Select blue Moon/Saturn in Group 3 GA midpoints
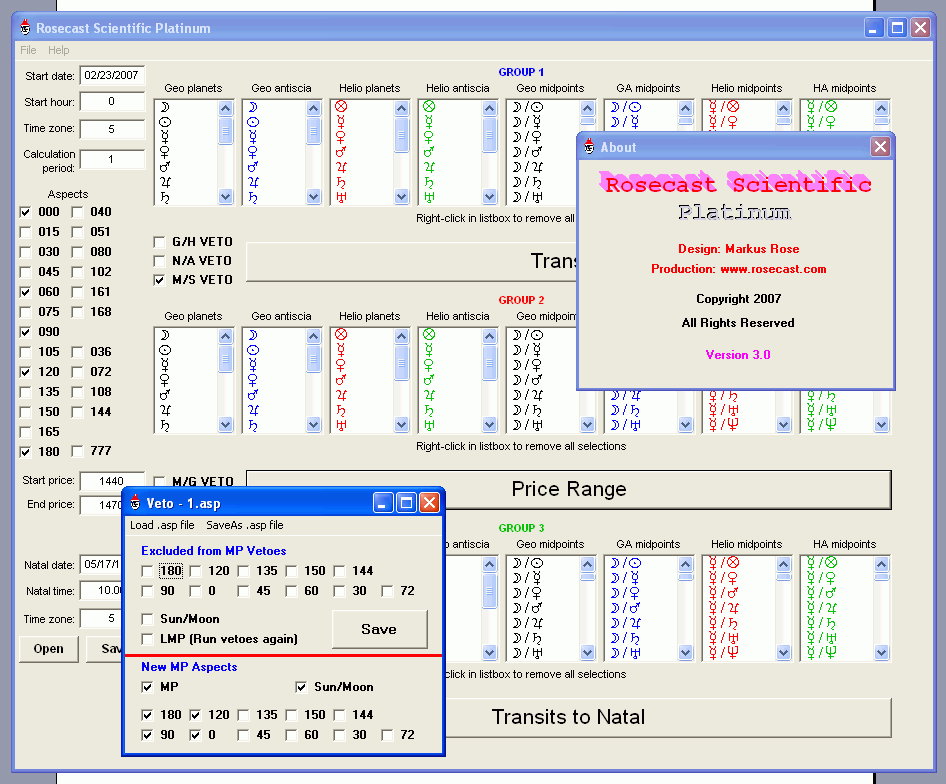The height and width of the screenshot is (784, 946). pyautogui.click(x=626, y=638)
